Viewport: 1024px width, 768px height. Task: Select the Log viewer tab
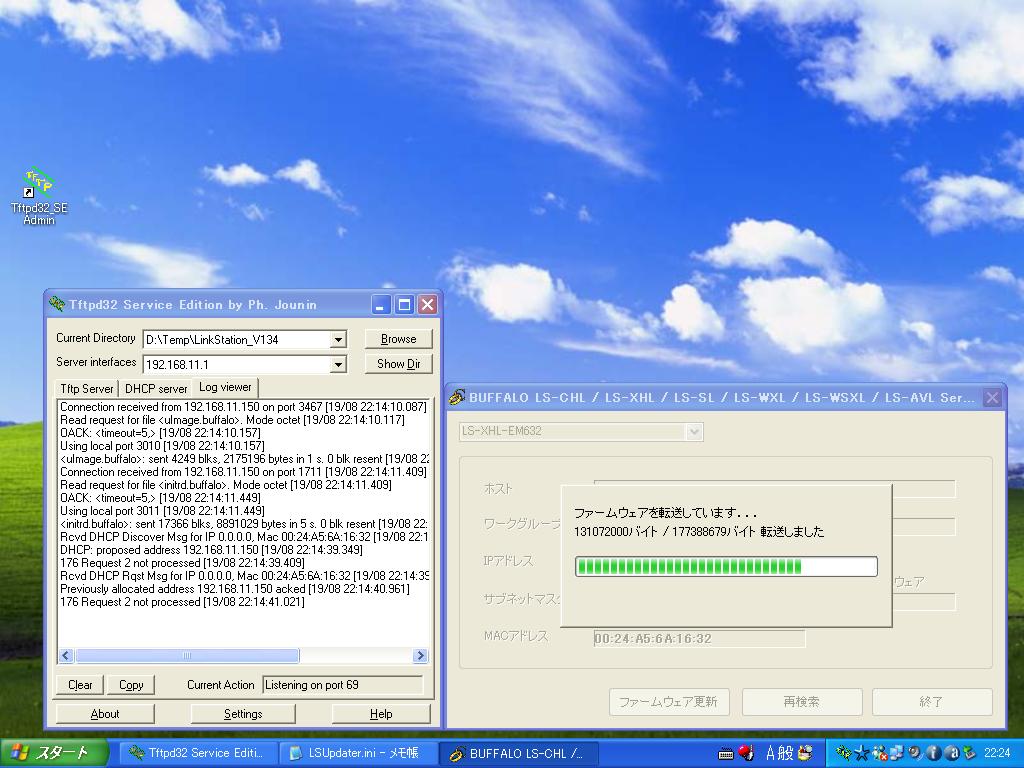coord(225,387)
